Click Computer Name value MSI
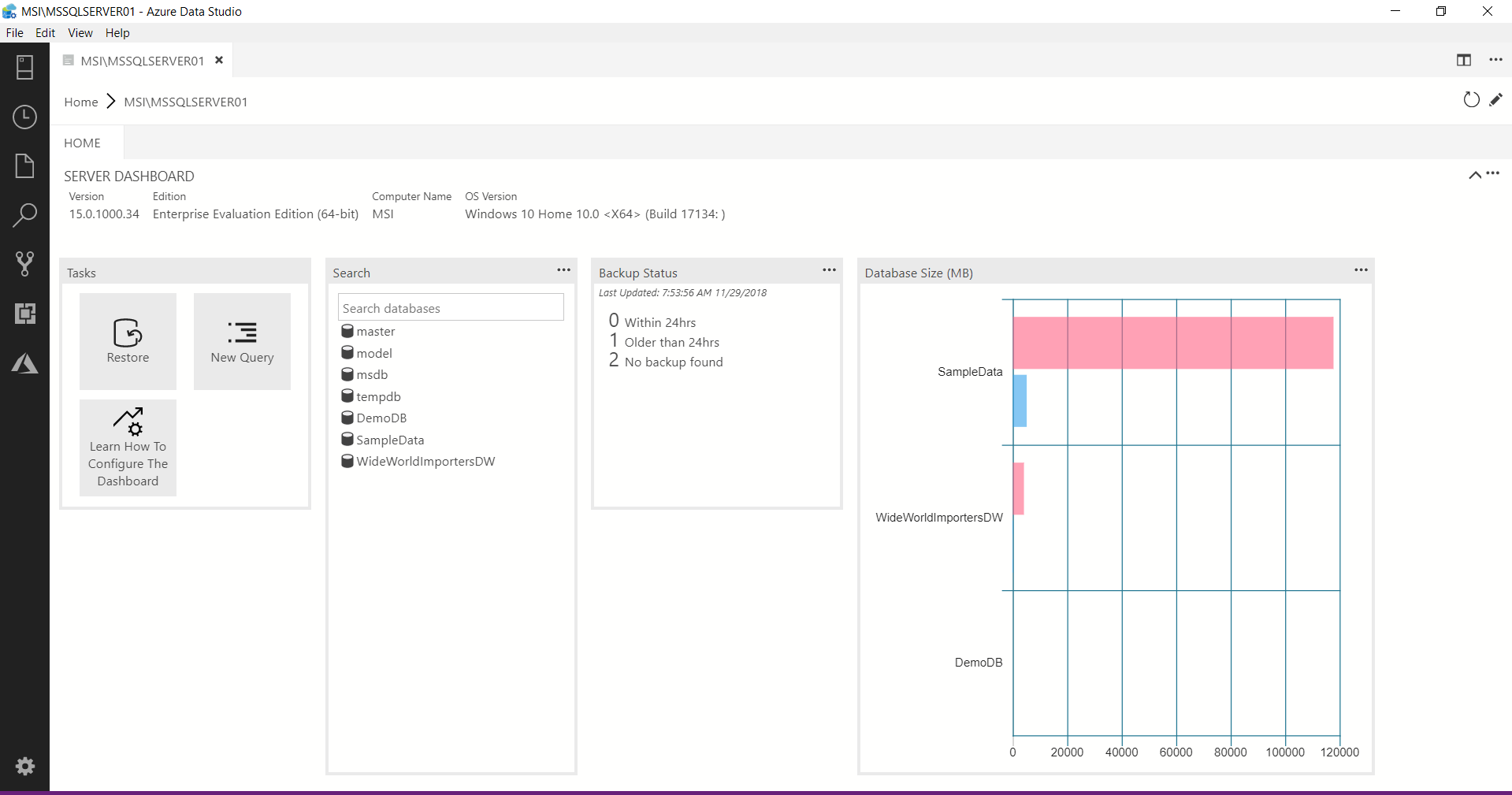 (x=383, y=214)
